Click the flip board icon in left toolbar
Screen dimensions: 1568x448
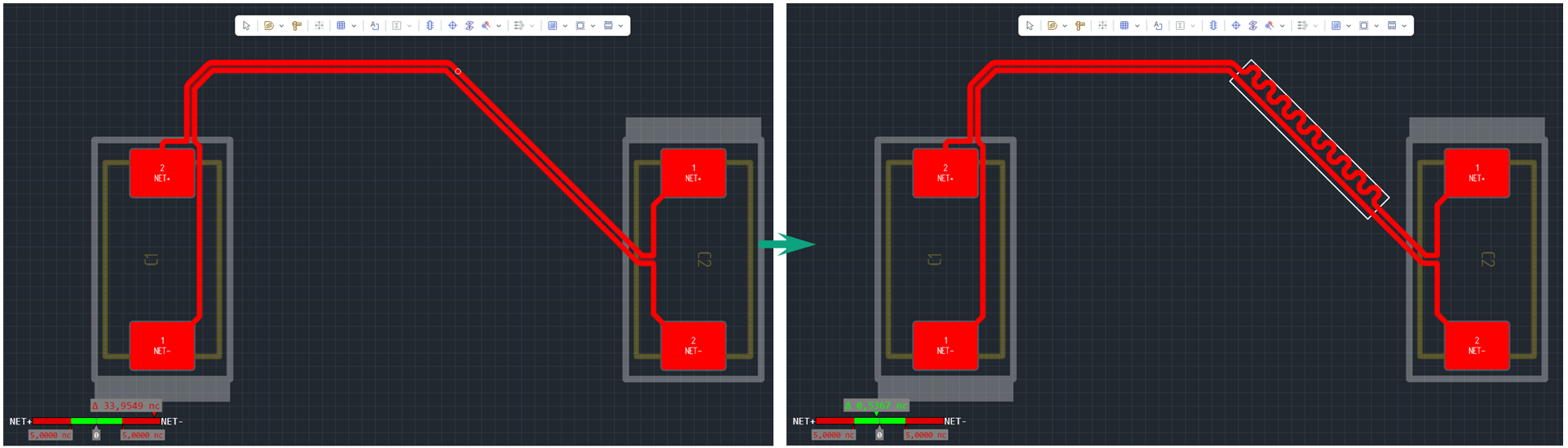pos(469,26)
